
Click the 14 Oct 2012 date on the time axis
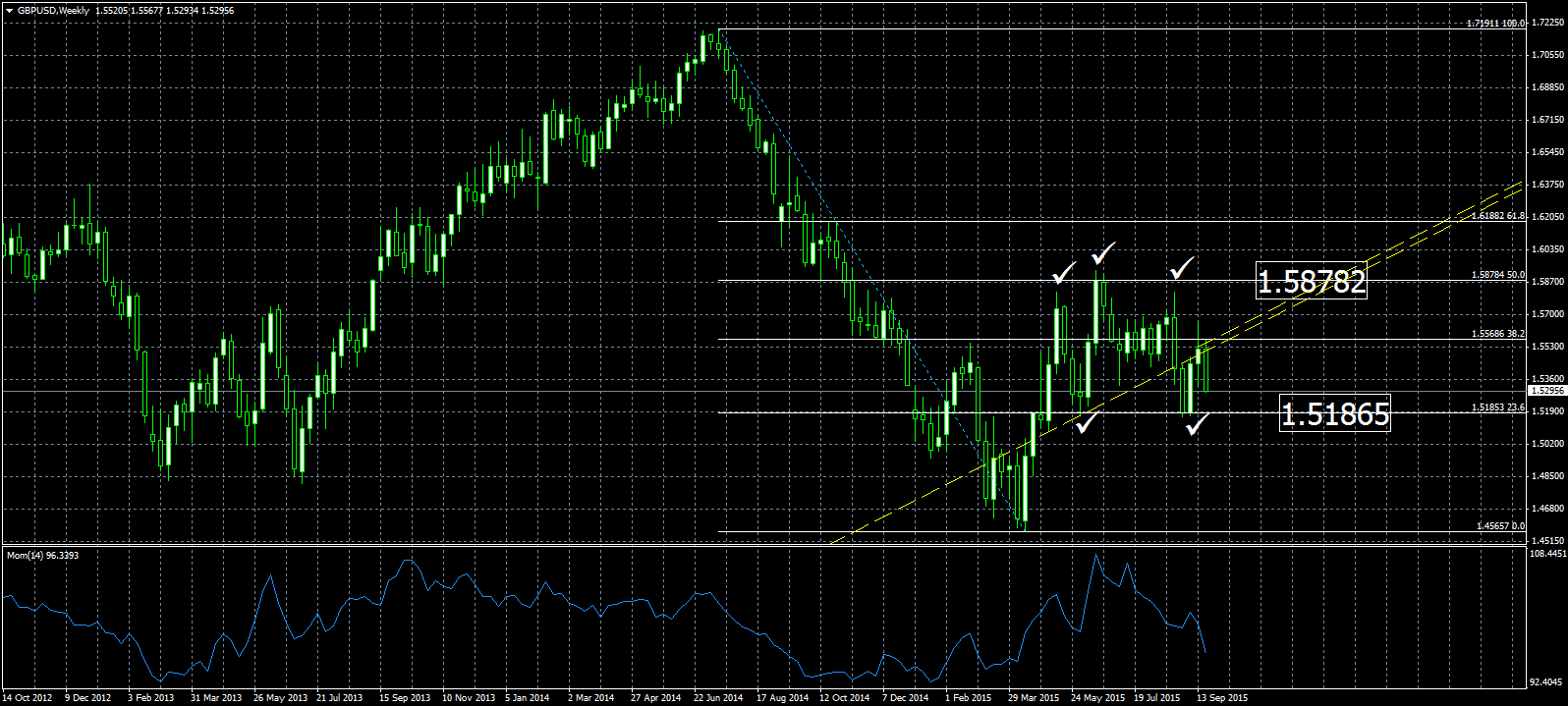pyautogui.click(x=28, y=698)
